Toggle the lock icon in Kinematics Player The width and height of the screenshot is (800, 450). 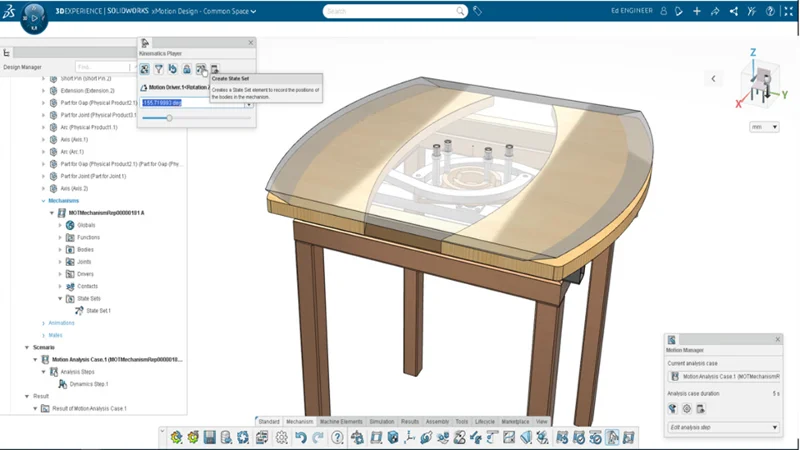[x=187, y=69]
